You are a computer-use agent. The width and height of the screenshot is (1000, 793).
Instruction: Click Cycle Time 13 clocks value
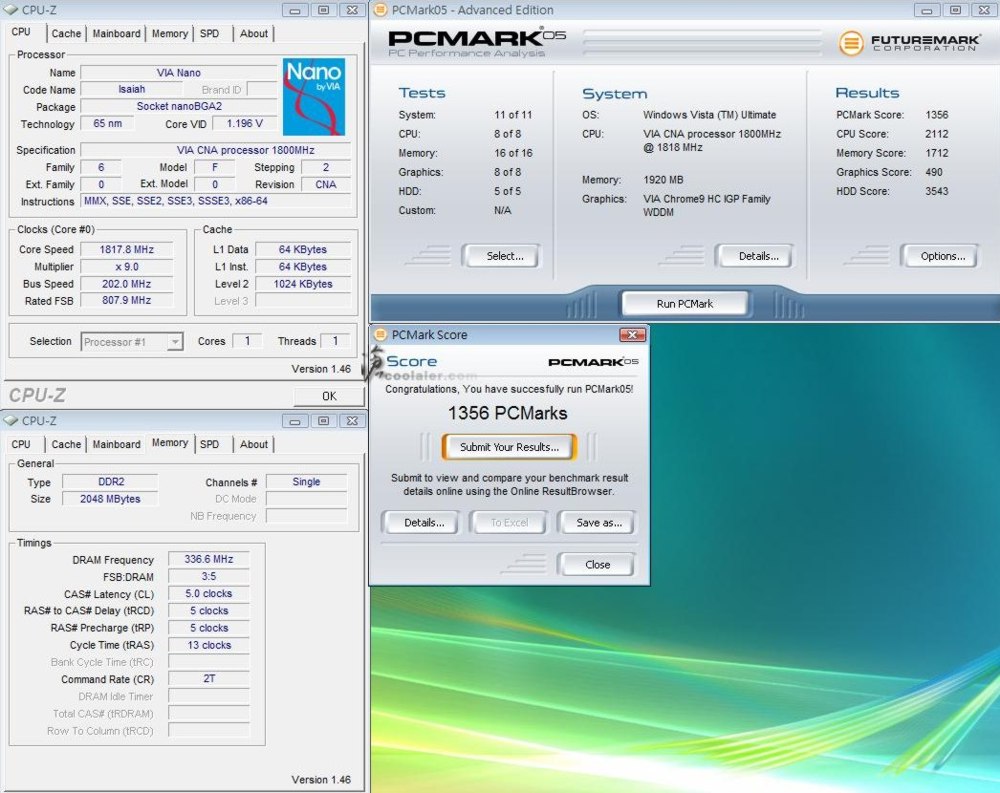(x=209, y=645)
